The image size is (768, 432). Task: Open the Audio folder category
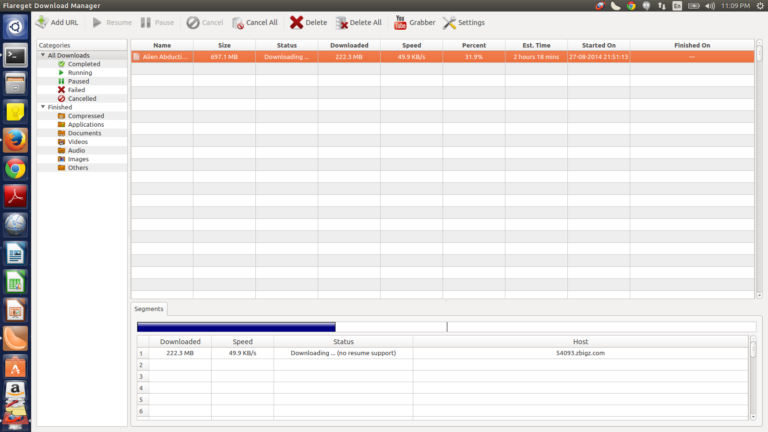click(x=76, y=150)
